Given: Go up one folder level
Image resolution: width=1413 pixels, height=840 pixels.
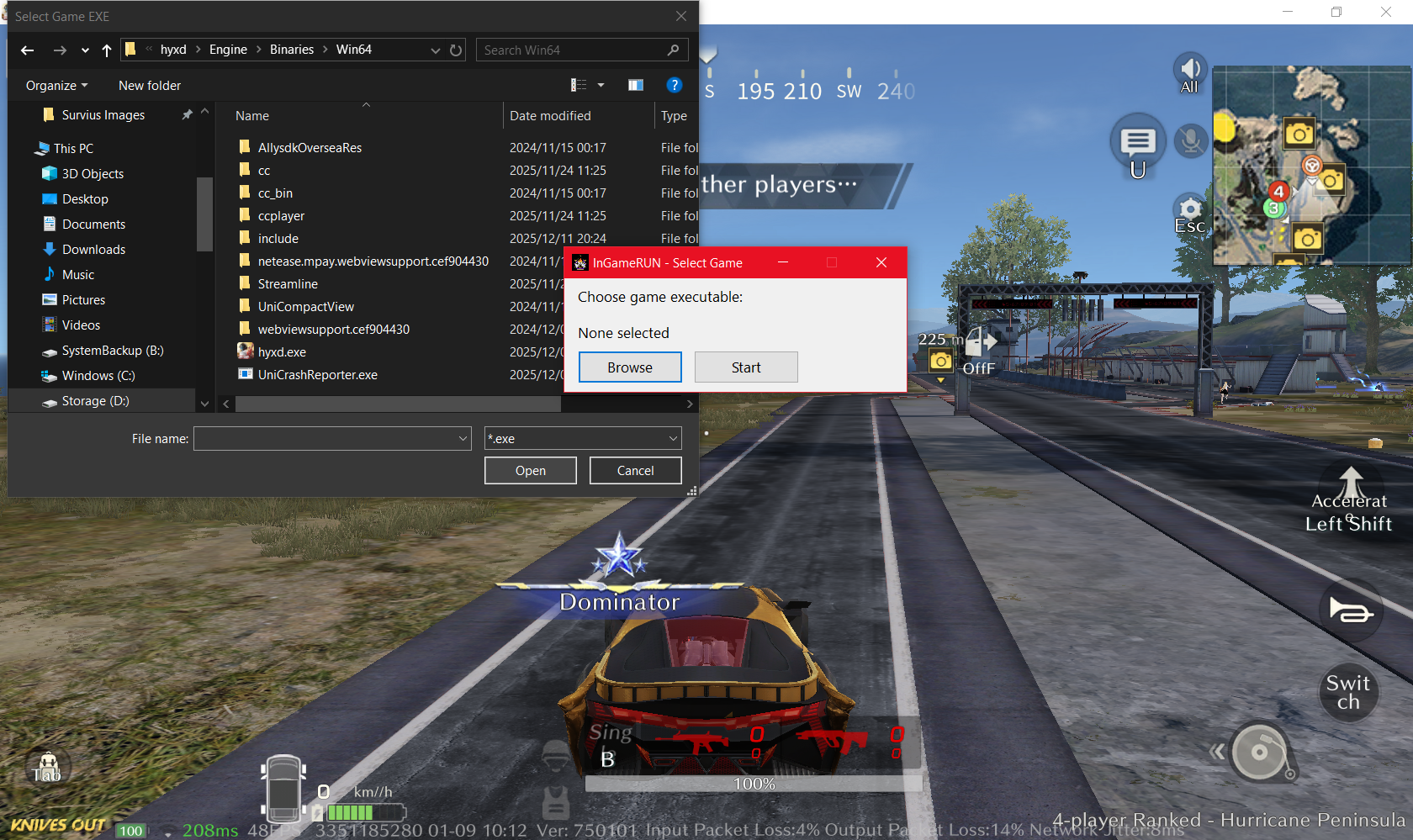Looking at the screenshot, I should (x=107, y=50).
